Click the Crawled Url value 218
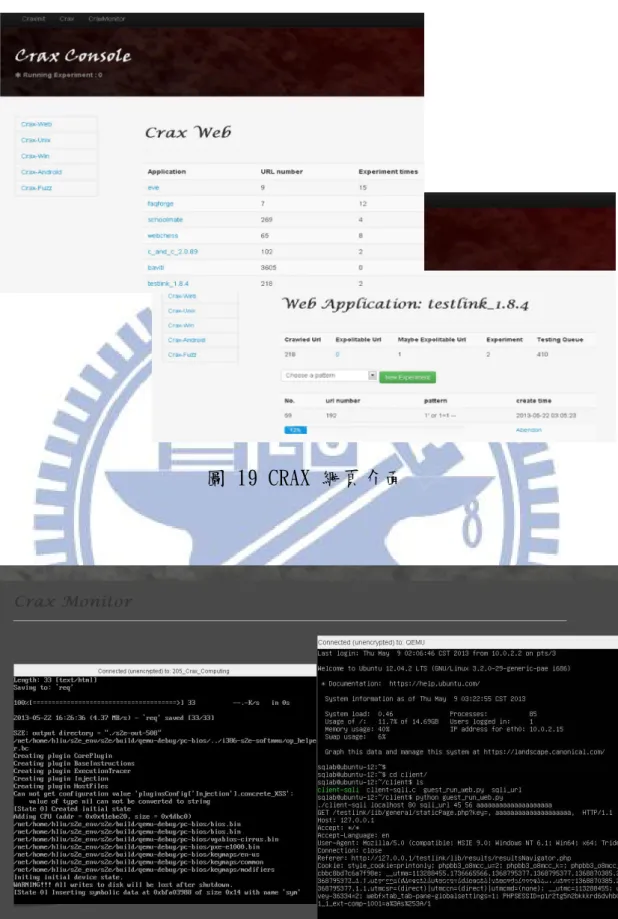The image size is (618, 919). (290, 354)
